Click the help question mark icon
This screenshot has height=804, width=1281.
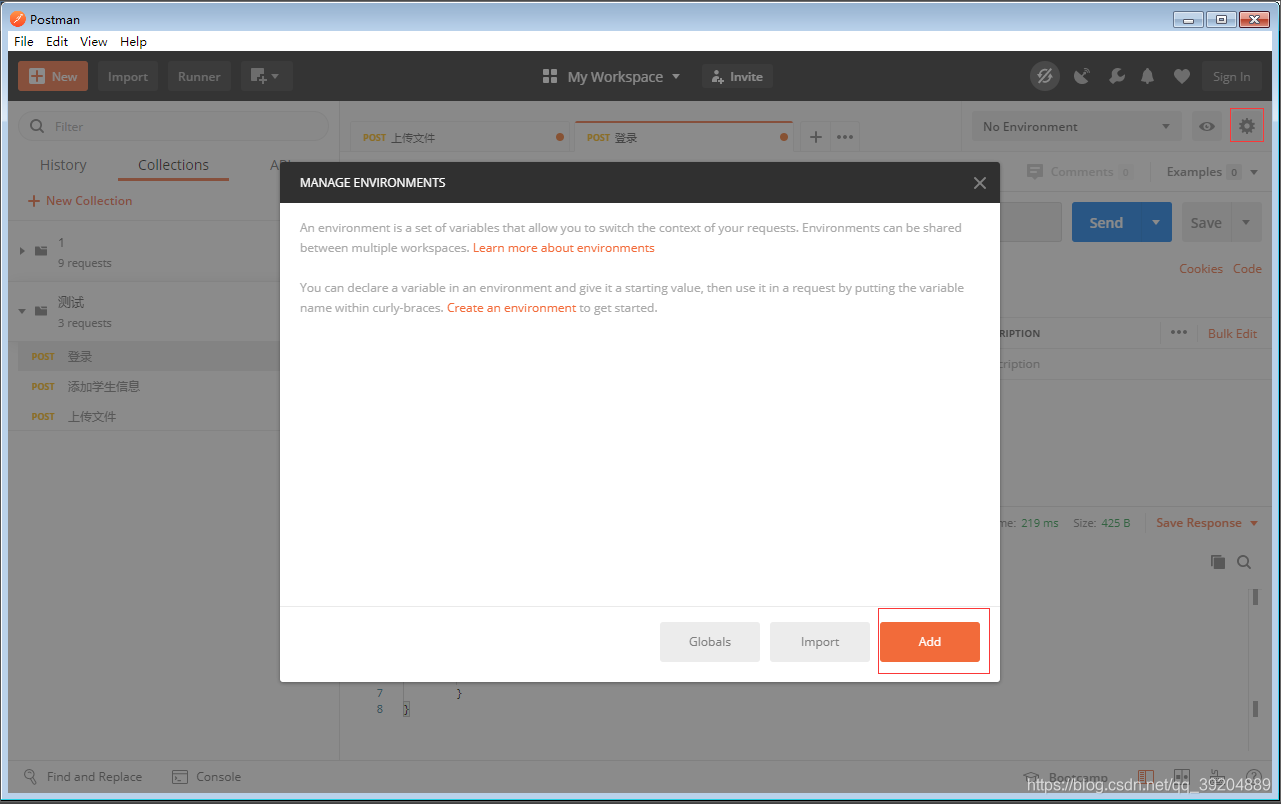coord(1253,778)
